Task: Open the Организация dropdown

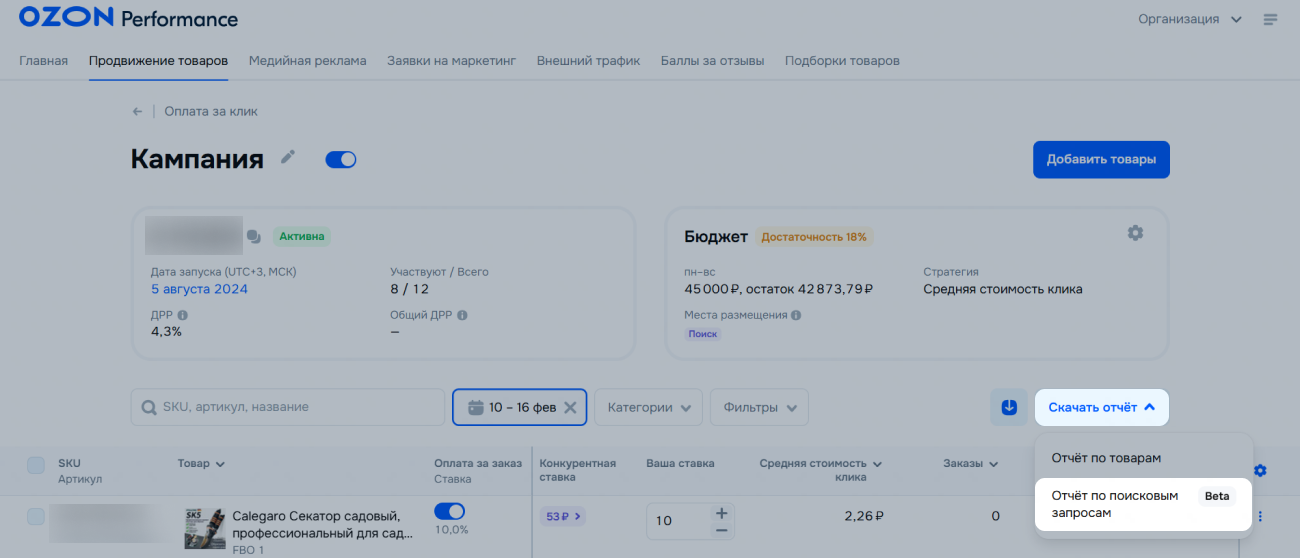Action: tap(1190, 19)
